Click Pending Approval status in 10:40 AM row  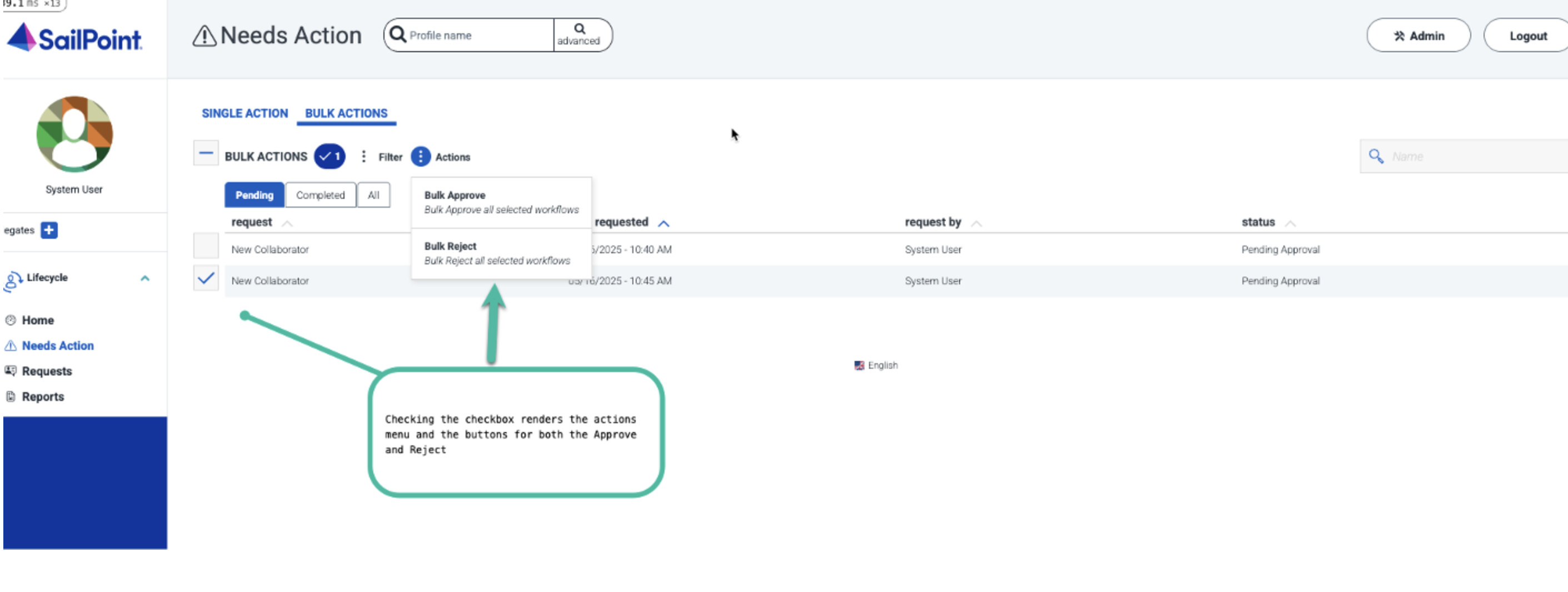pos(1281,249)
